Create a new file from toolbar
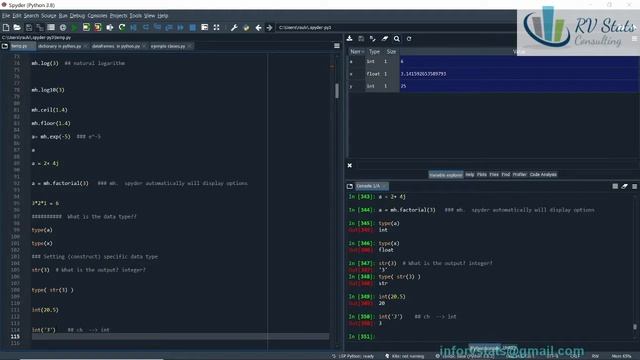 tap(6, 27)
